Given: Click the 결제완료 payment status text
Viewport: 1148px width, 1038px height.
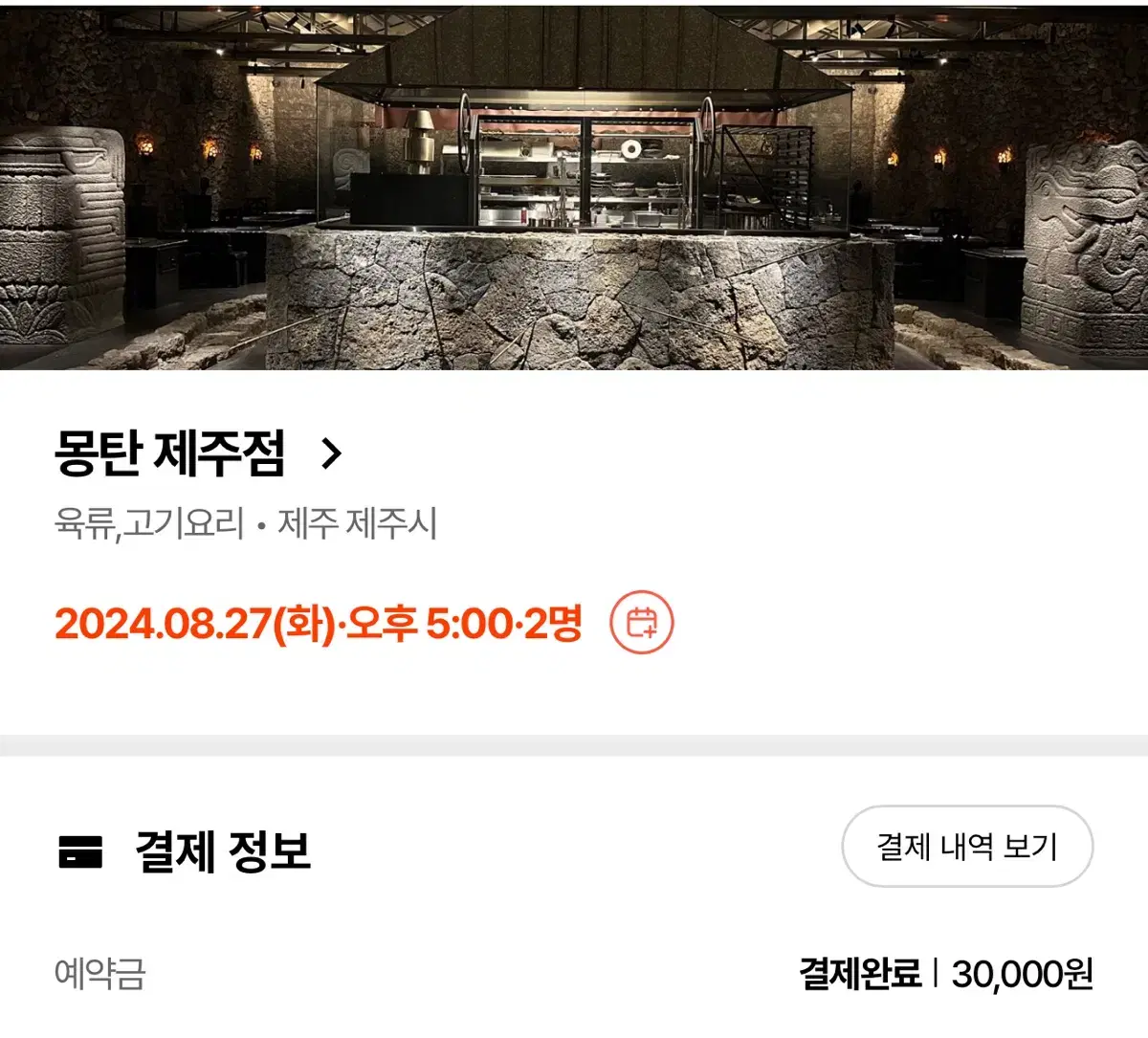Looking at the screenshot, I should click(860, 974).
